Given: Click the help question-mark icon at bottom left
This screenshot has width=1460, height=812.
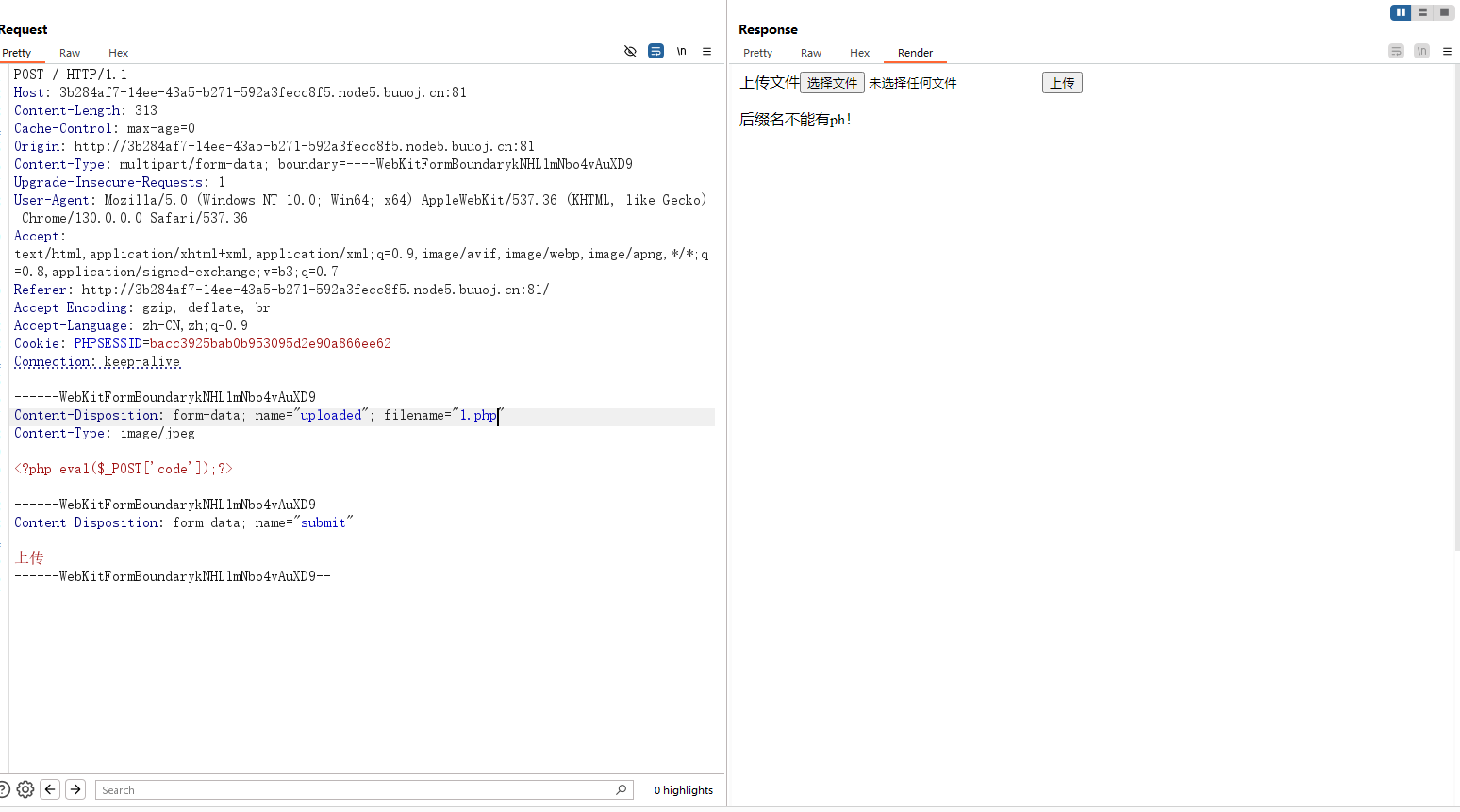Looking at the screenshot, I should [3, 789].
